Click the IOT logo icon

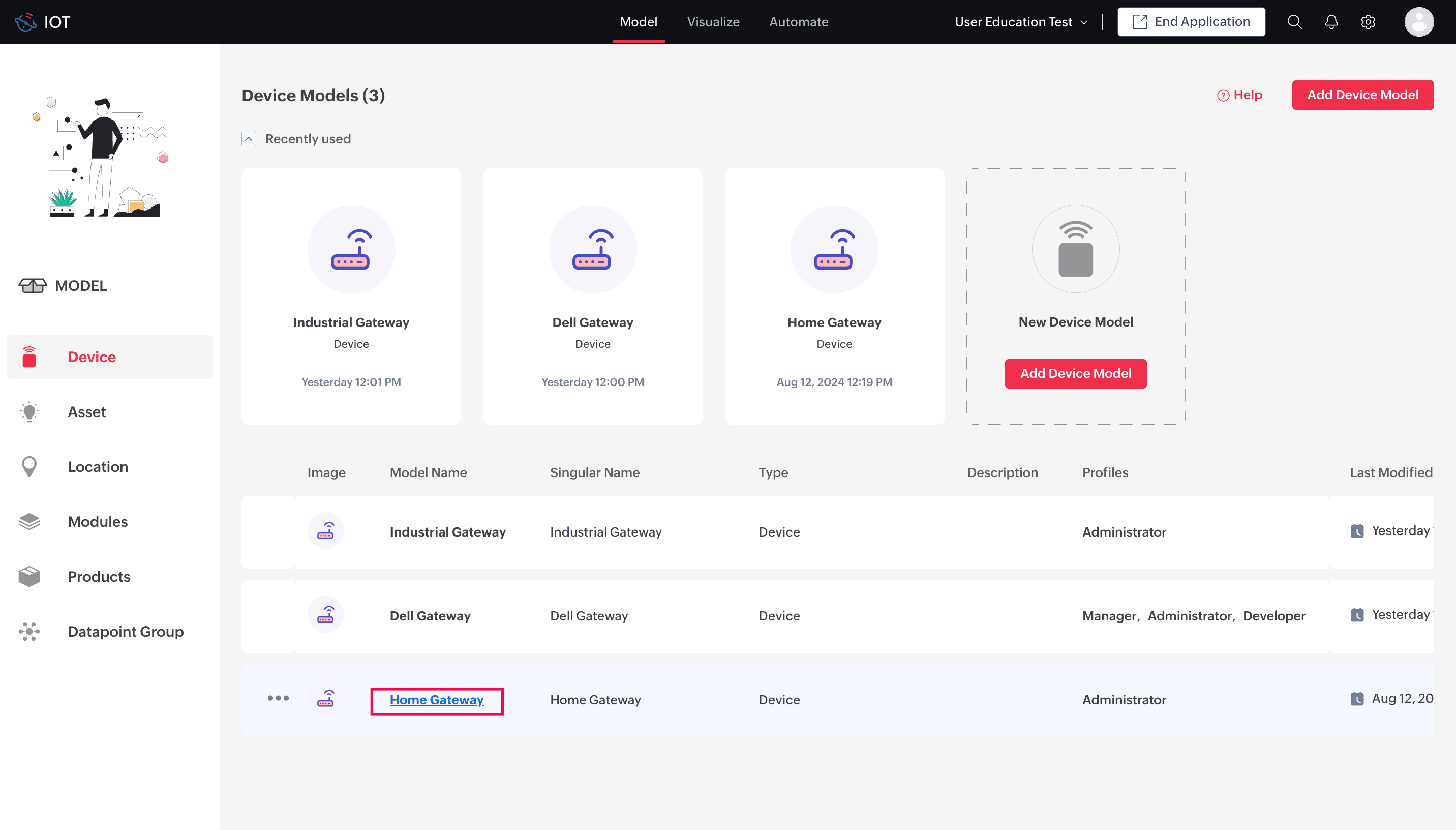pyautogui.click(x=25, y=22)
